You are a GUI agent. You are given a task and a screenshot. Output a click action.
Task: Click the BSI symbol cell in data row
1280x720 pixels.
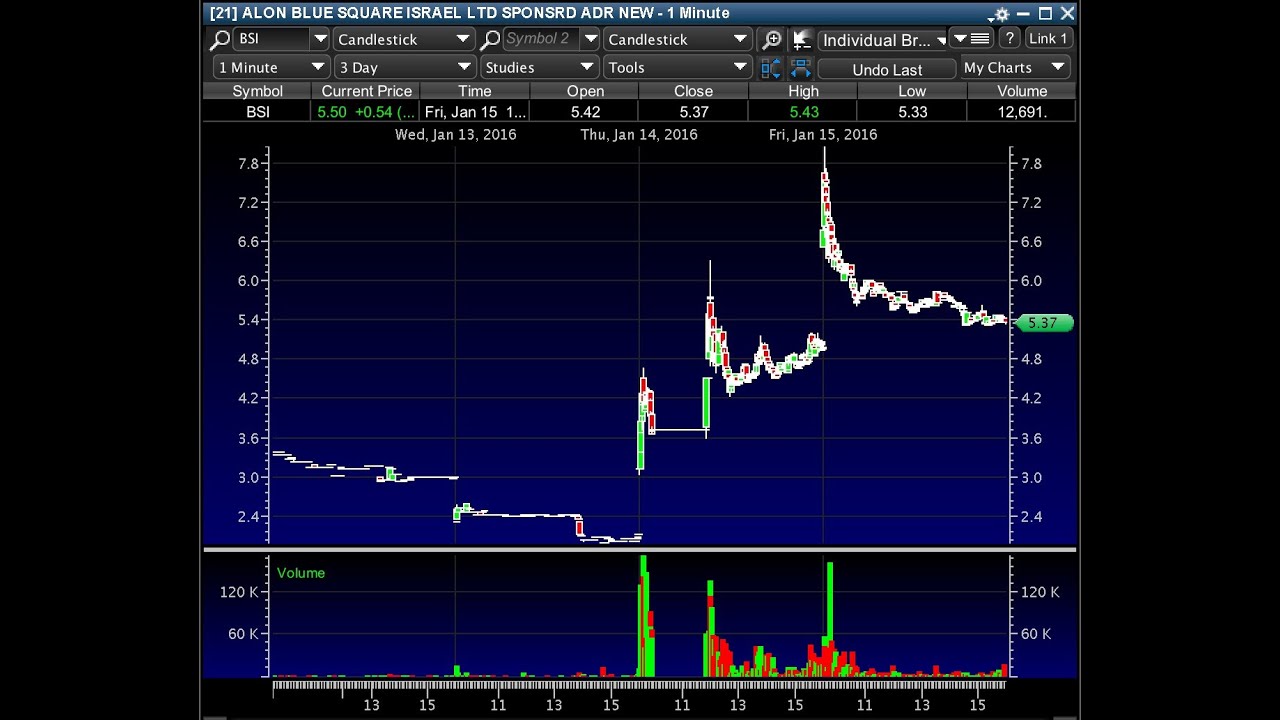(x=257, y=112)
